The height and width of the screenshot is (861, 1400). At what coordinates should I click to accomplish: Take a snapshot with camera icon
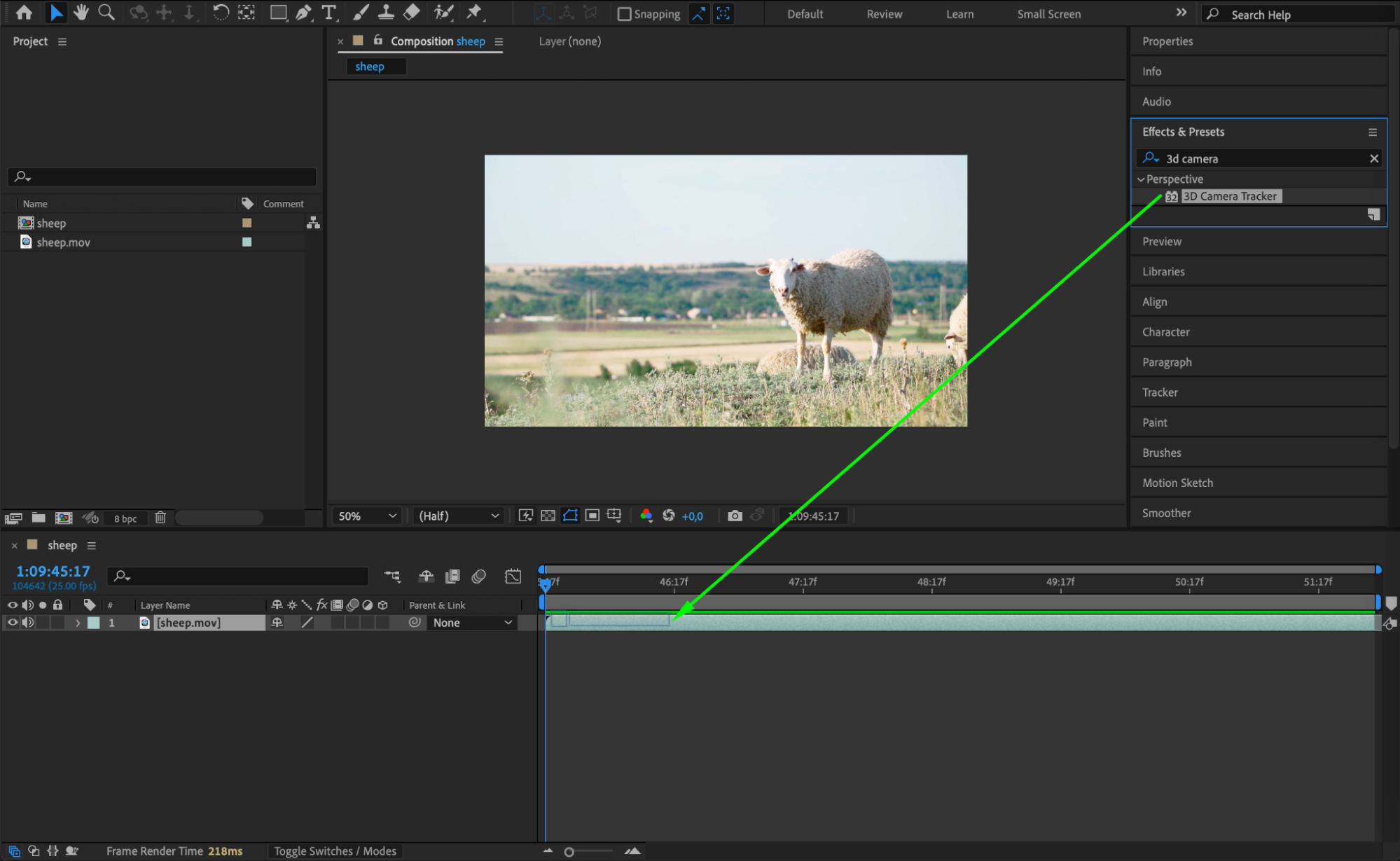735,516
